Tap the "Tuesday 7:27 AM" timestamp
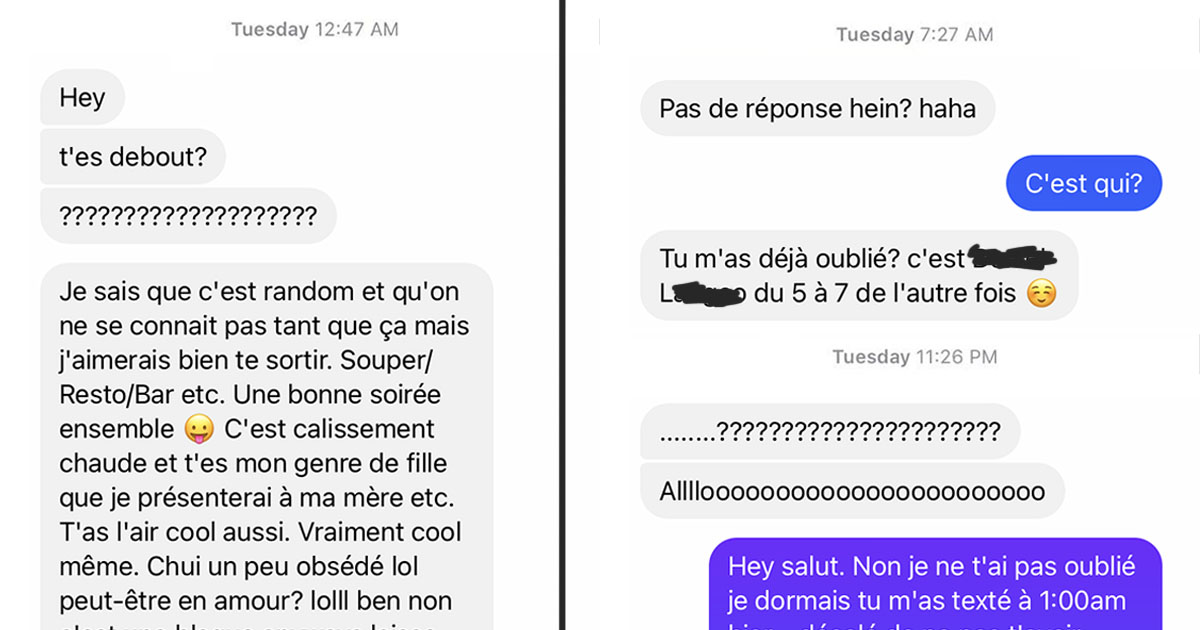 point(914,35)
